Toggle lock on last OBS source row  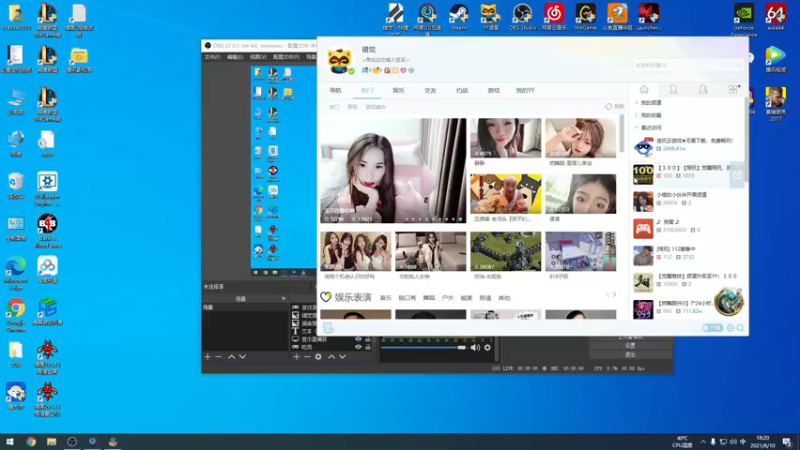click(x=368, y=347)
